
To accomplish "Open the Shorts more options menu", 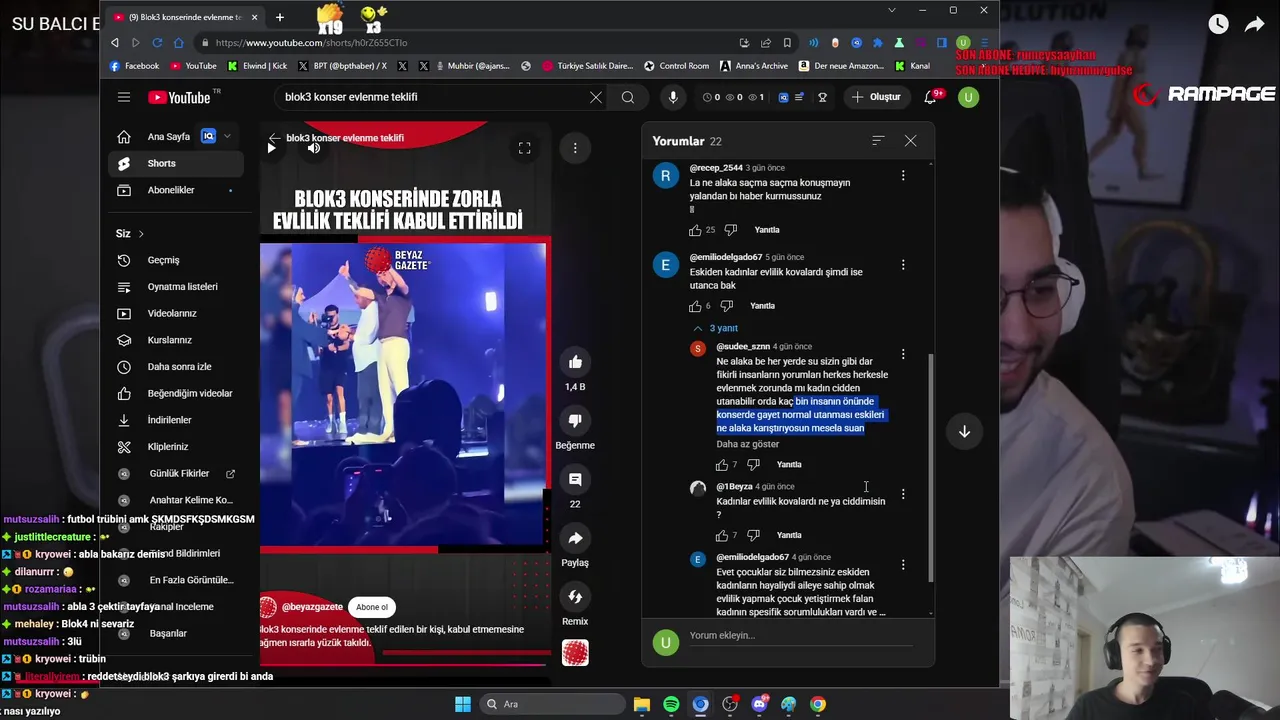I will tap(575, 148).
